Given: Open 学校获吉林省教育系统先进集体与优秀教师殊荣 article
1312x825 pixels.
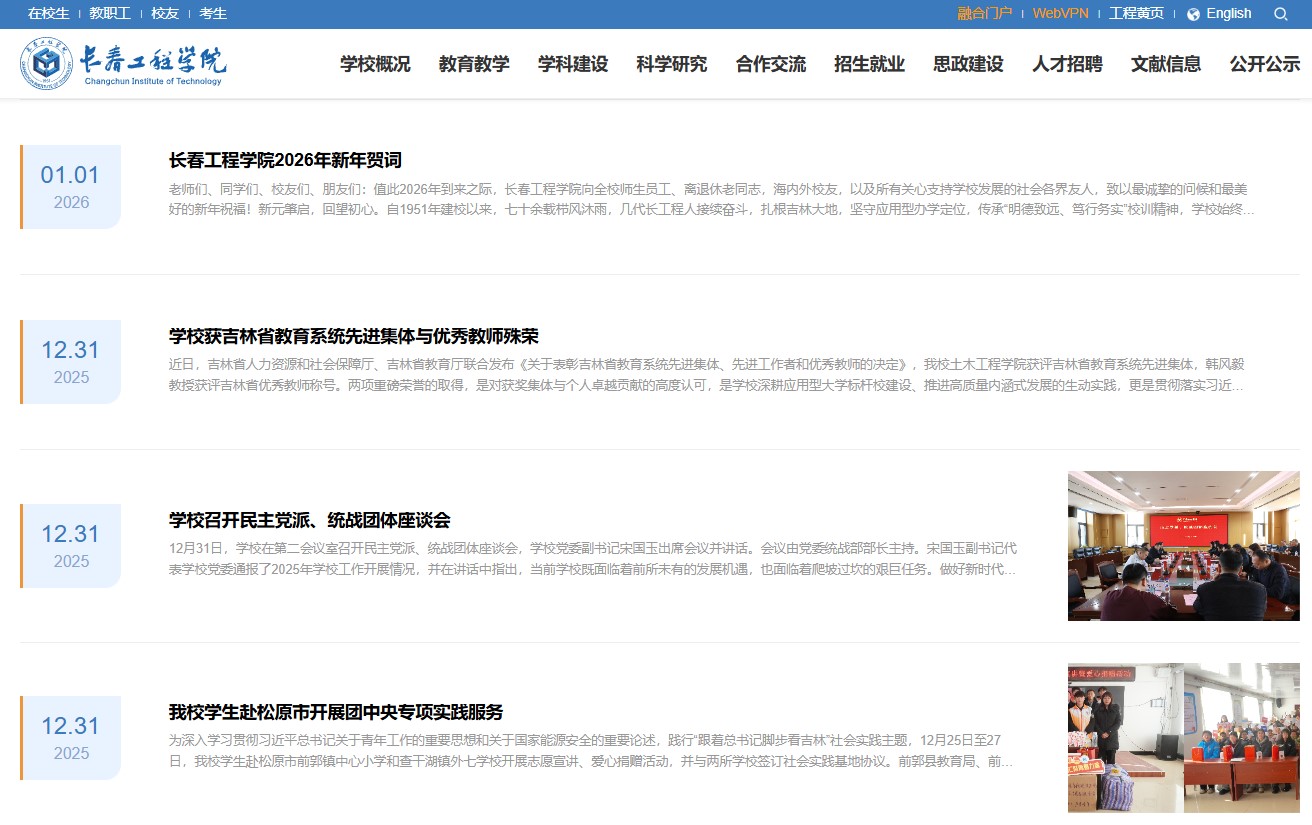Looking at the screenshot, I should (x=354, y=336).
